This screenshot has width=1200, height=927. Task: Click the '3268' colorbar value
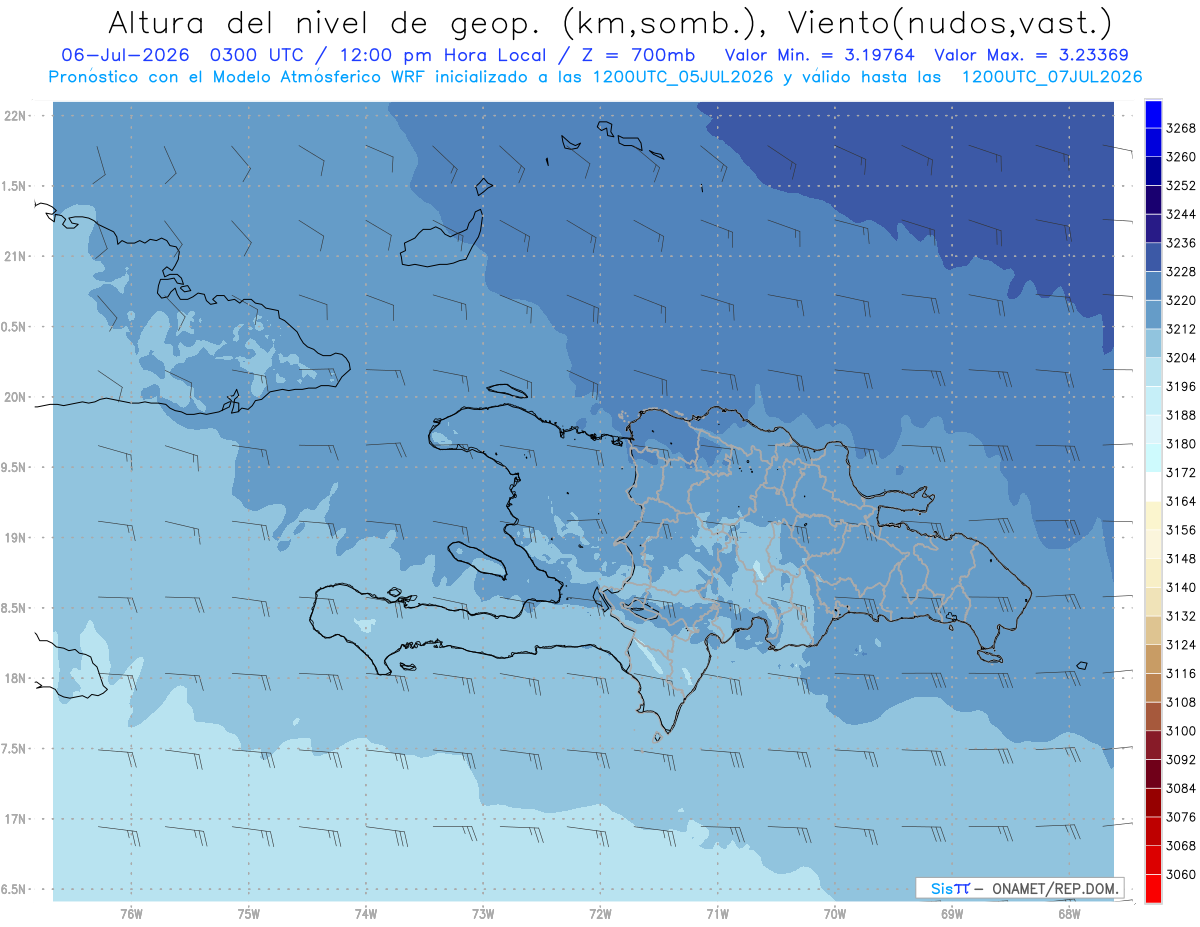coord(1181,129)
